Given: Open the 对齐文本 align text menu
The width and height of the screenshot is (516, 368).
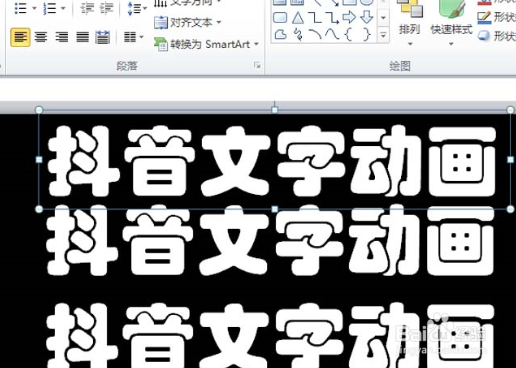Looking at the screenshot, I should tap(188, 23).
